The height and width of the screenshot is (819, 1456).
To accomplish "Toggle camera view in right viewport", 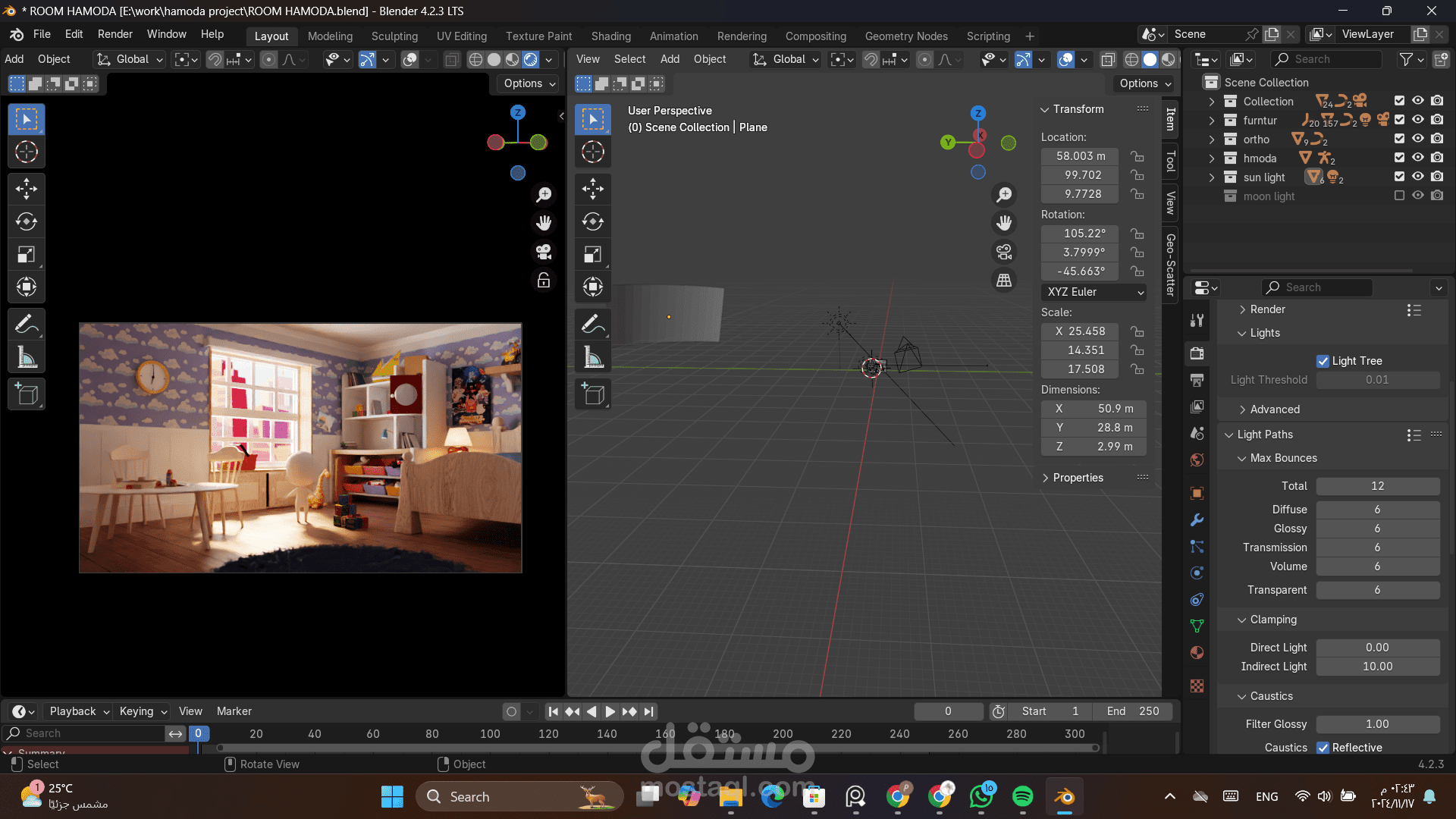I will click(x=1004, y=252).
